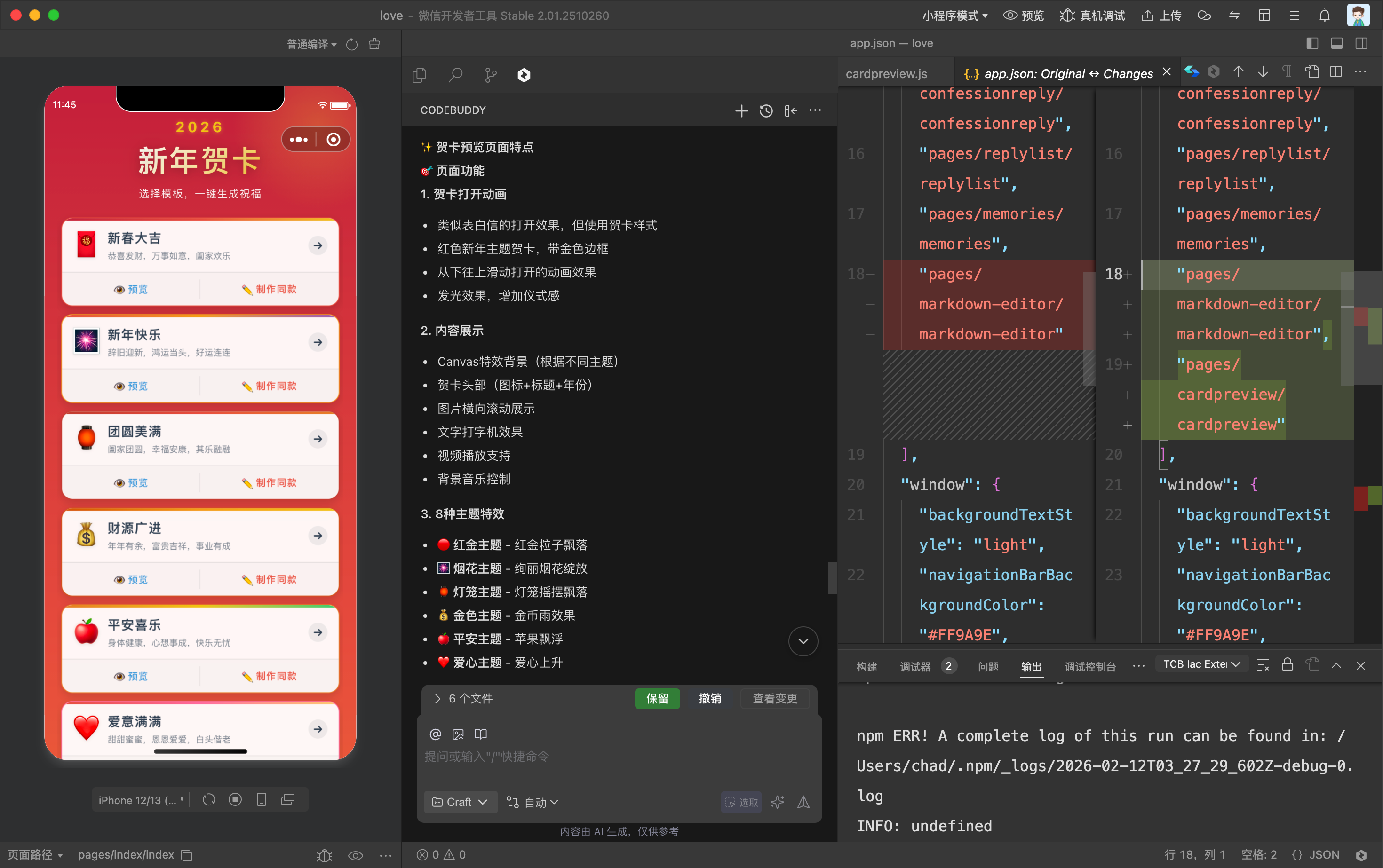This screenshot has width=1383, height=868.
Task: Lock output scrolling with the padlock icon
Action: 1287,665
